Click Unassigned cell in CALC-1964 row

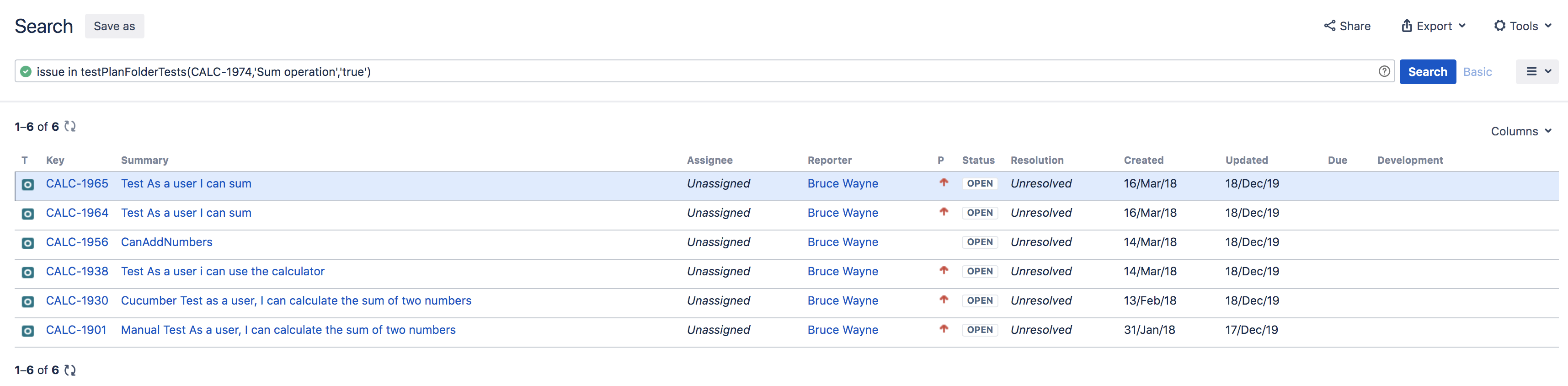718,213
